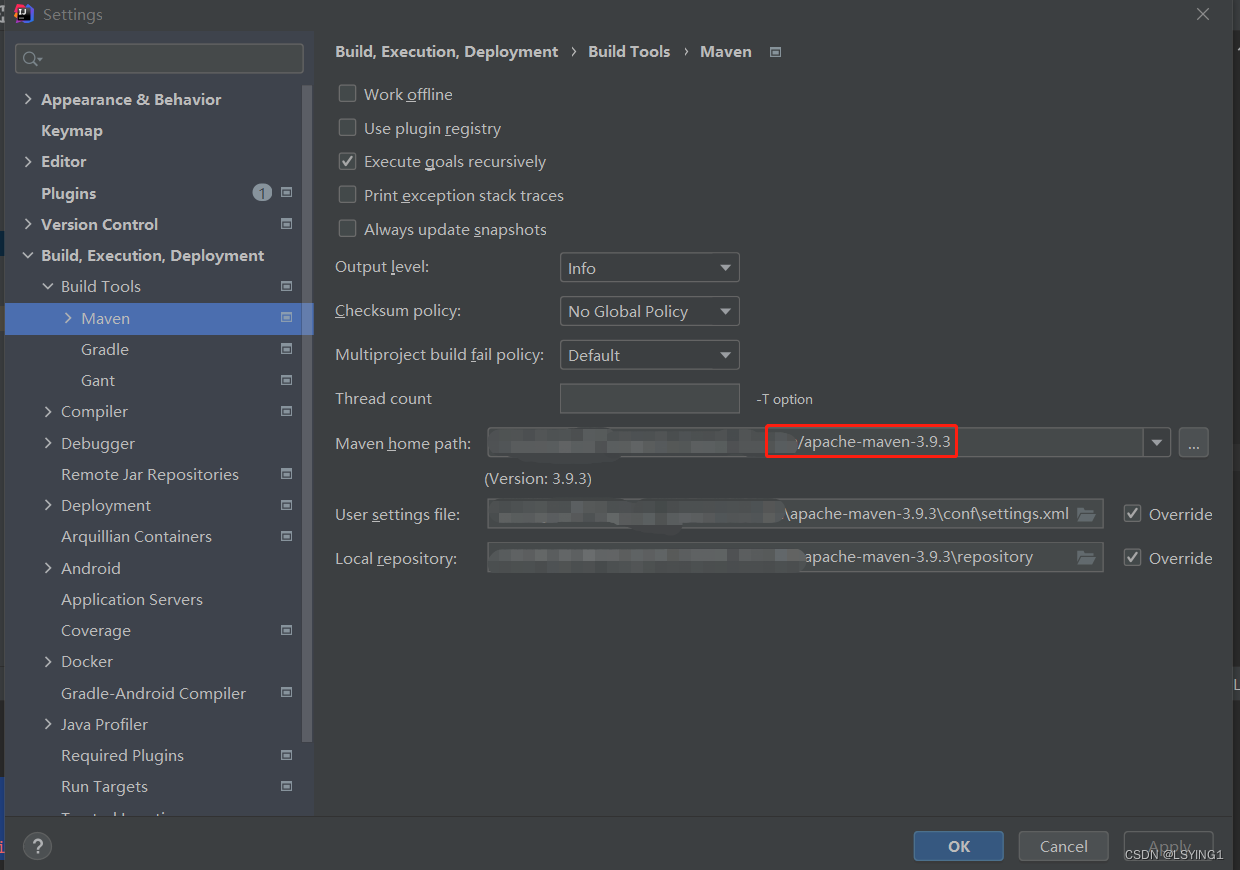
Task: Click the Plugins update count badge
Action: click(x=262, y=193)
